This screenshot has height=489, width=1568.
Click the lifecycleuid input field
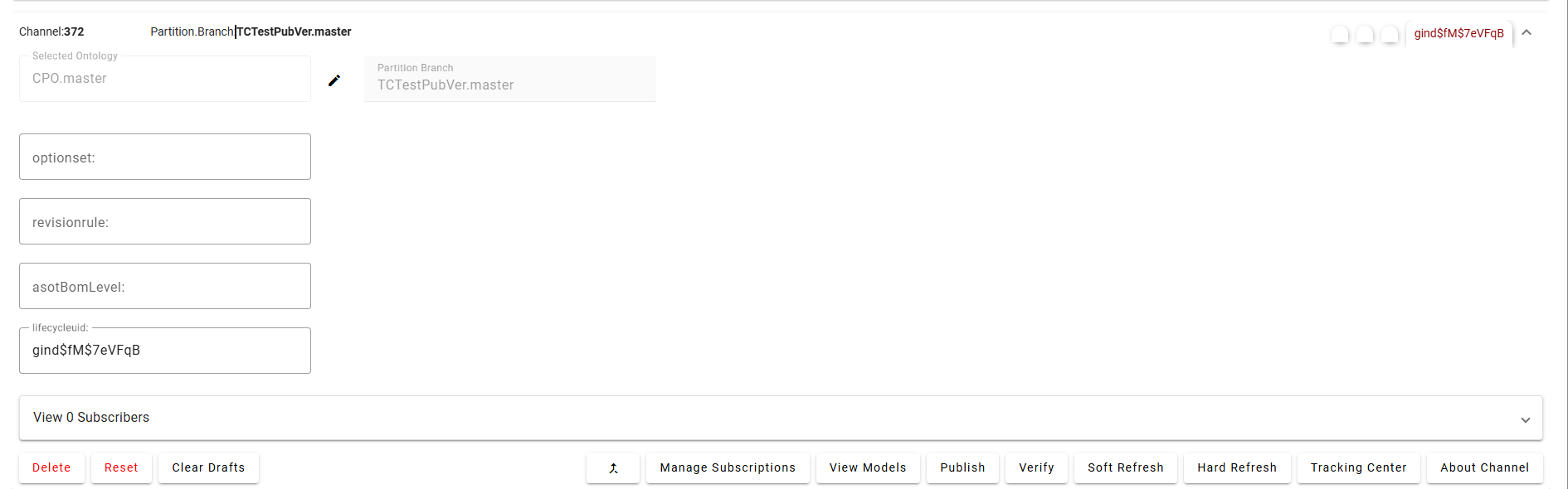point(165,351)
